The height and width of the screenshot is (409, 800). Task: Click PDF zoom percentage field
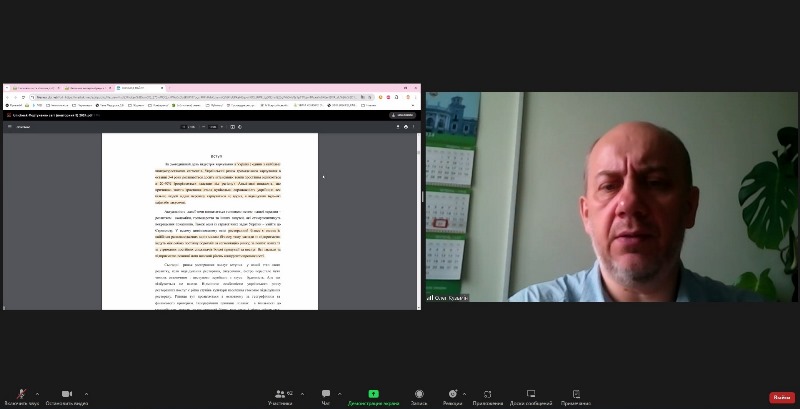(213, 126)
